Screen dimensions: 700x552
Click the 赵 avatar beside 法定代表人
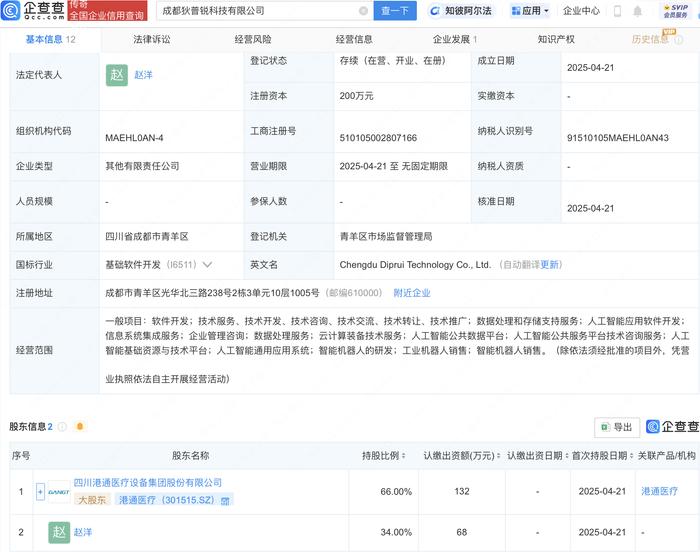[117, 75]
